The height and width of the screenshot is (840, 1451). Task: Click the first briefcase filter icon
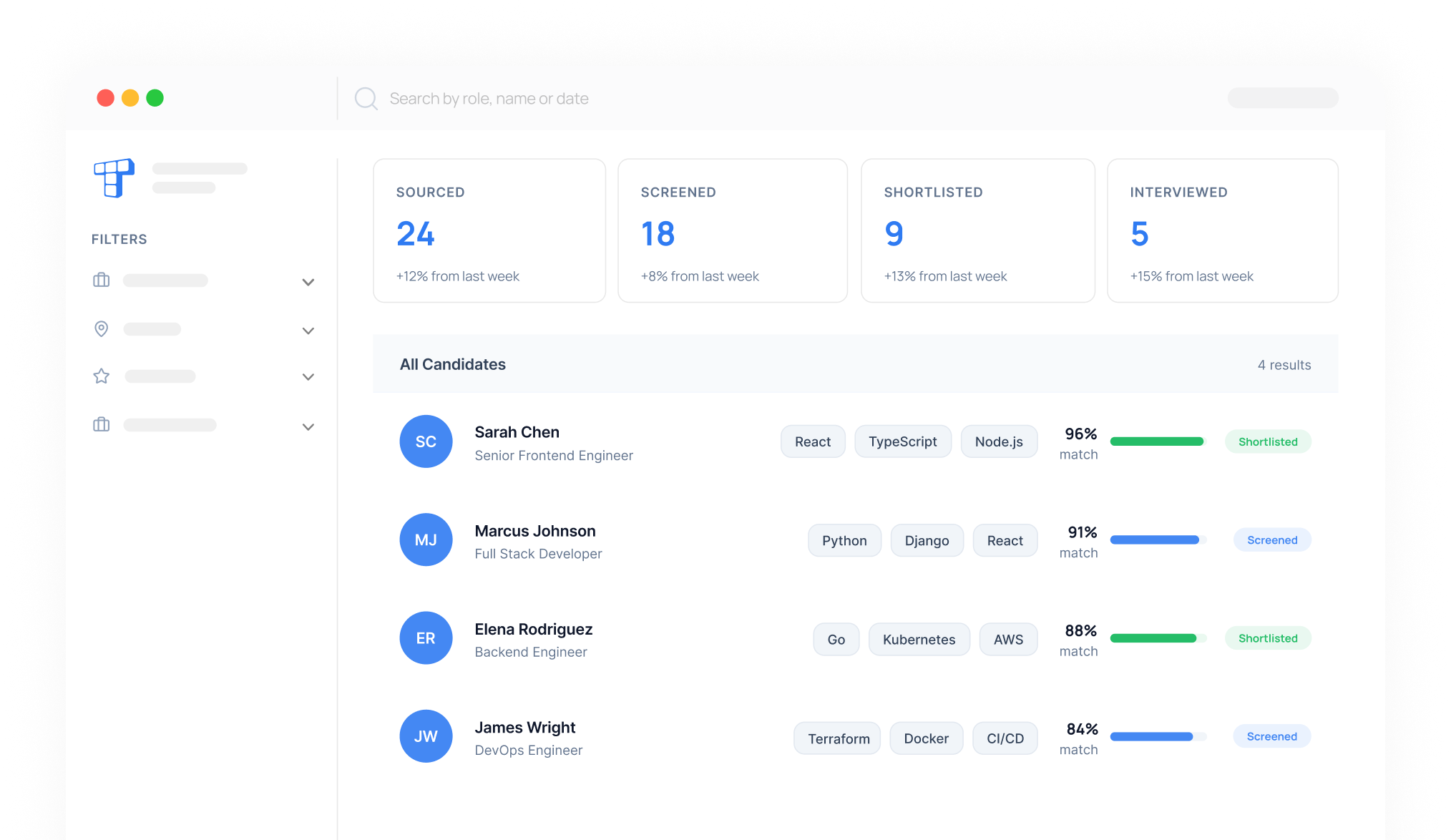102,280
